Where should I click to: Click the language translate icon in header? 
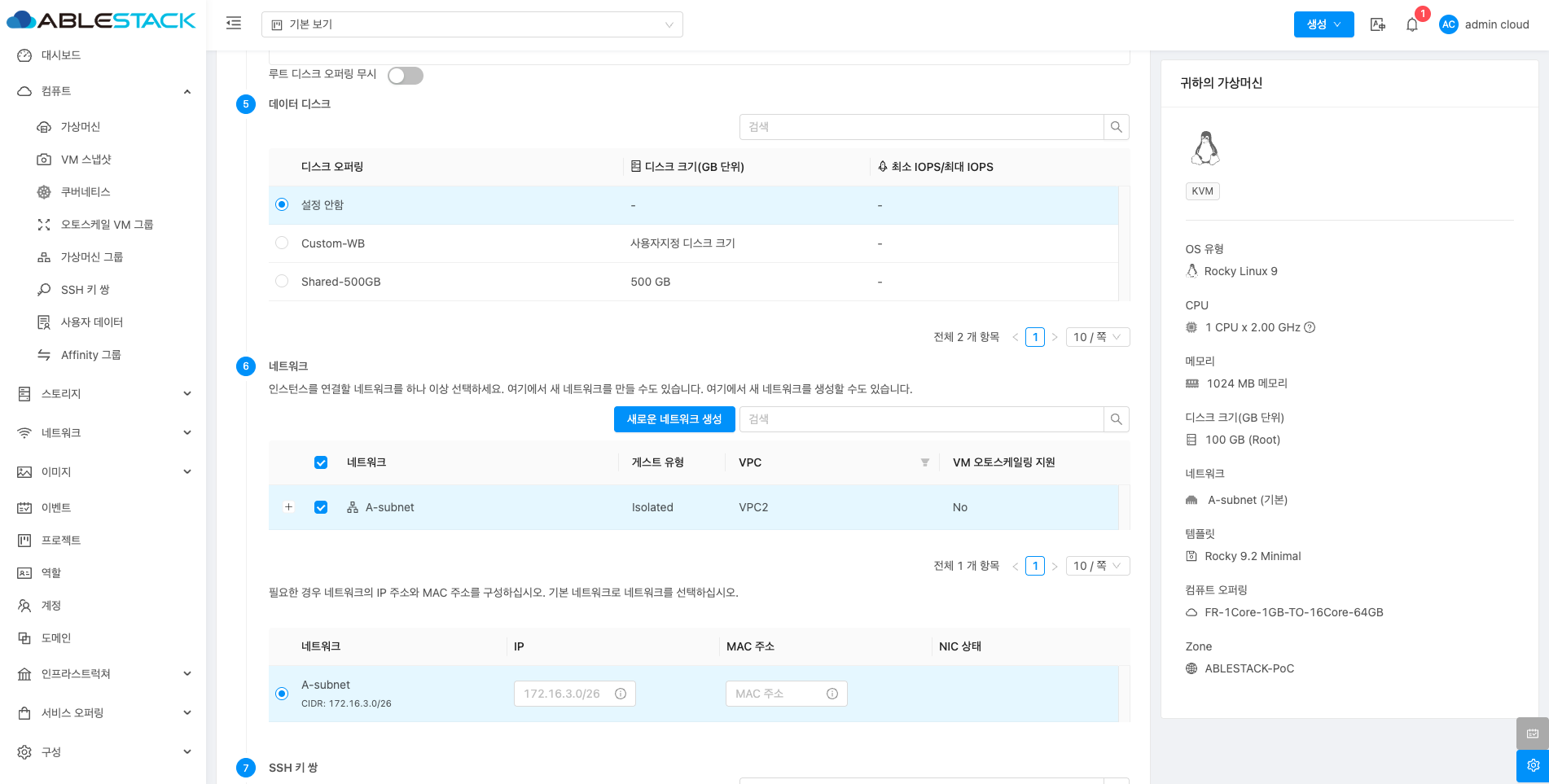(x=1377, y=24)
